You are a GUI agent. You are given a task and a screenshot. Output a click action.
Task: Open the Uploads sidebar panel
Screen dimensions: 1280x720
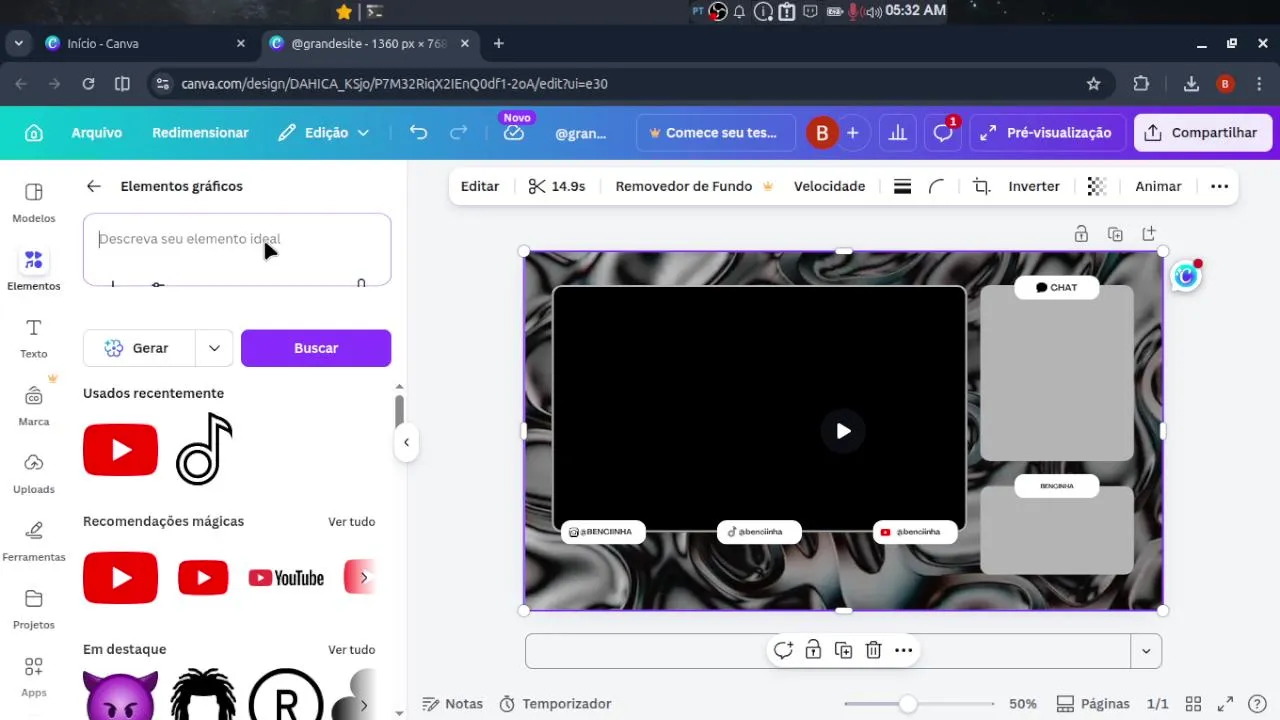pos(34,473)
